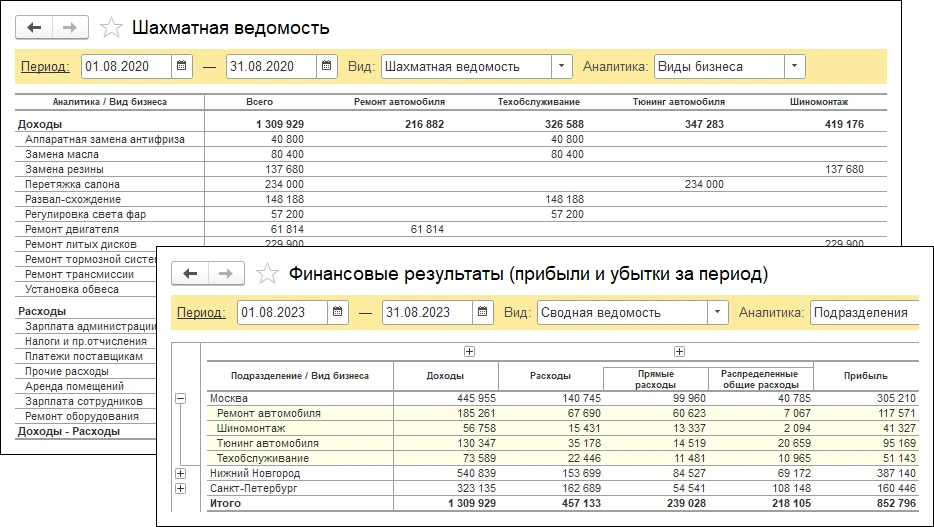The height and width of the screenshot is (527, 934).
Task: Expand the Нижний Новгород row
Action: [181, 473]
